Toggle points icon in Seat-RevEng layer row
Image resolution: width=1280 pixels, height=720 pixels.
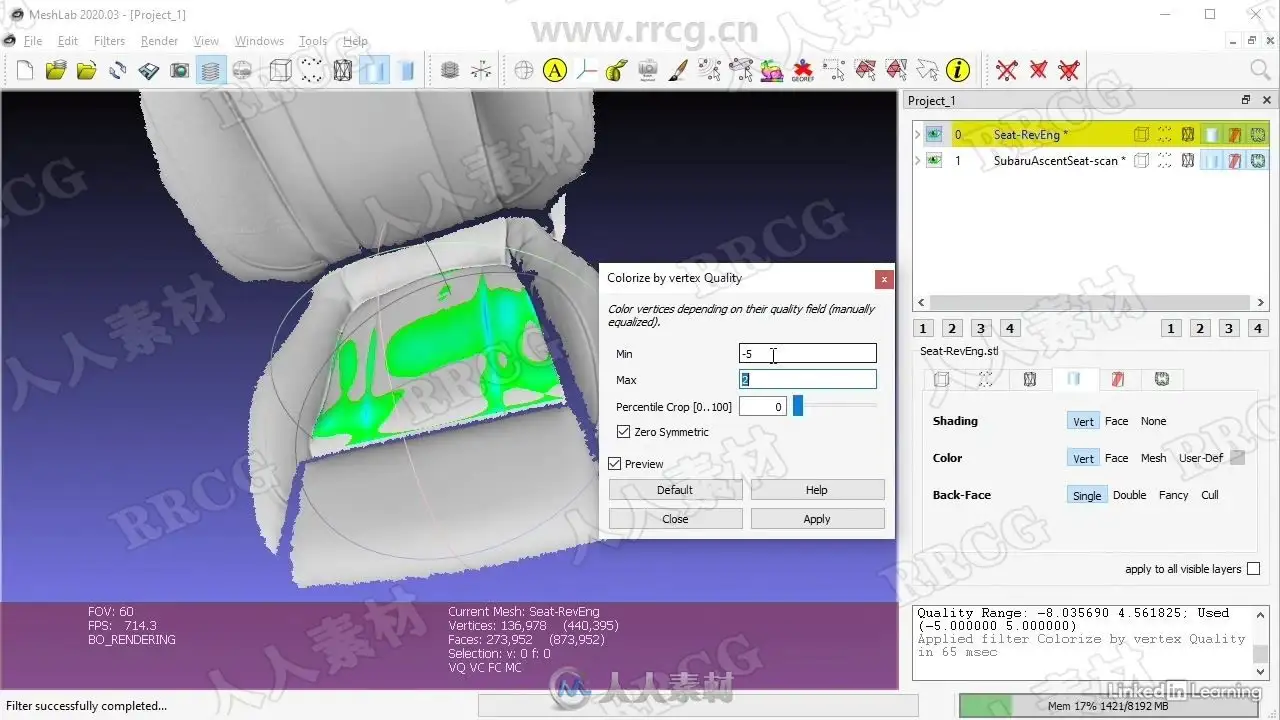pos(1165,134)
